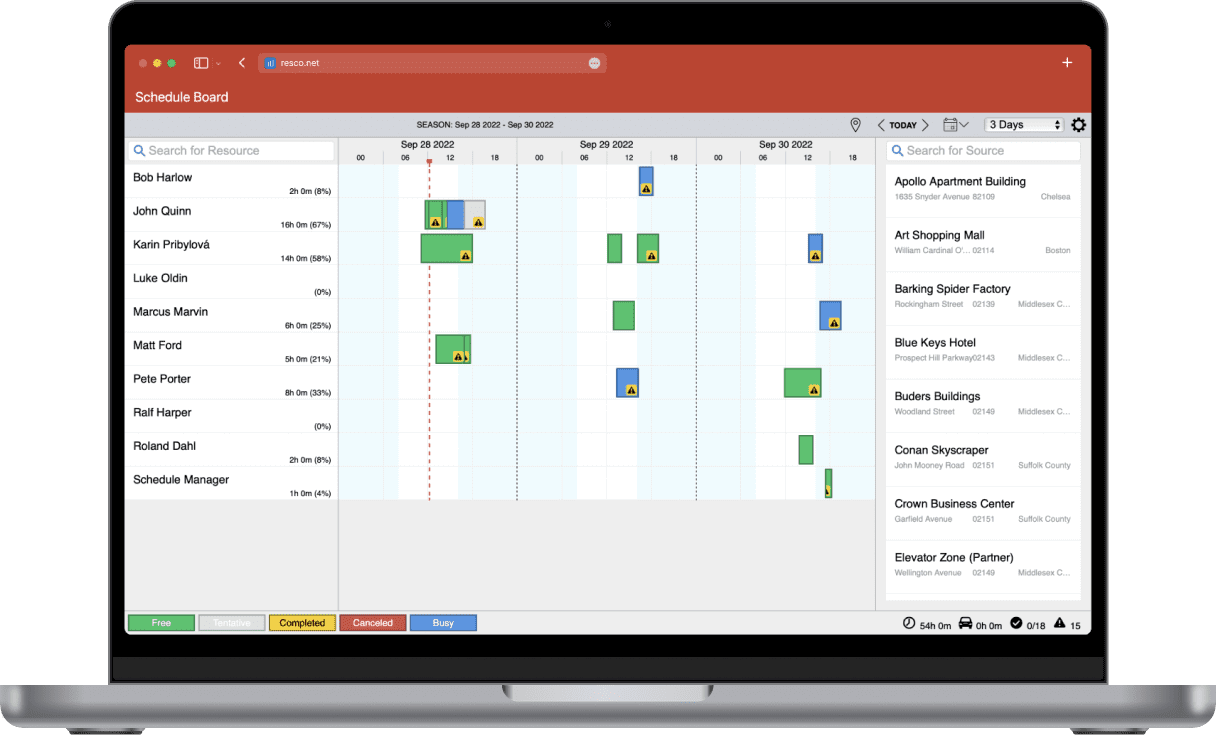Select the Tentative status legend

[x=232, y=623]
